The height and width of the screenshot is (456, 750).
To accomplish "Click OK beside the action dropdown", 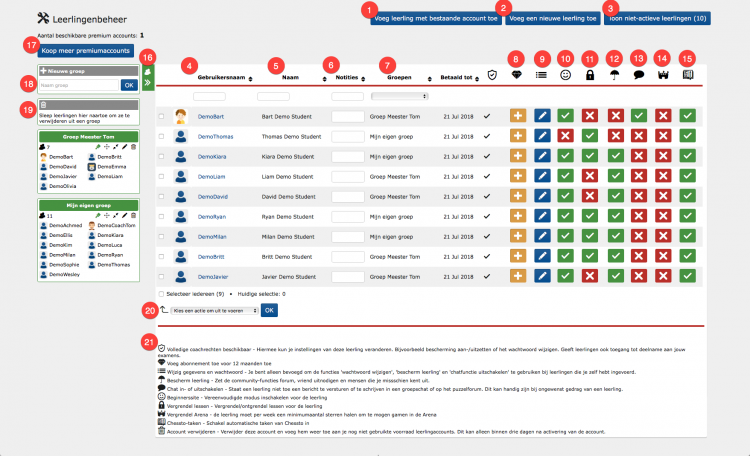I will tap(269, 310).
